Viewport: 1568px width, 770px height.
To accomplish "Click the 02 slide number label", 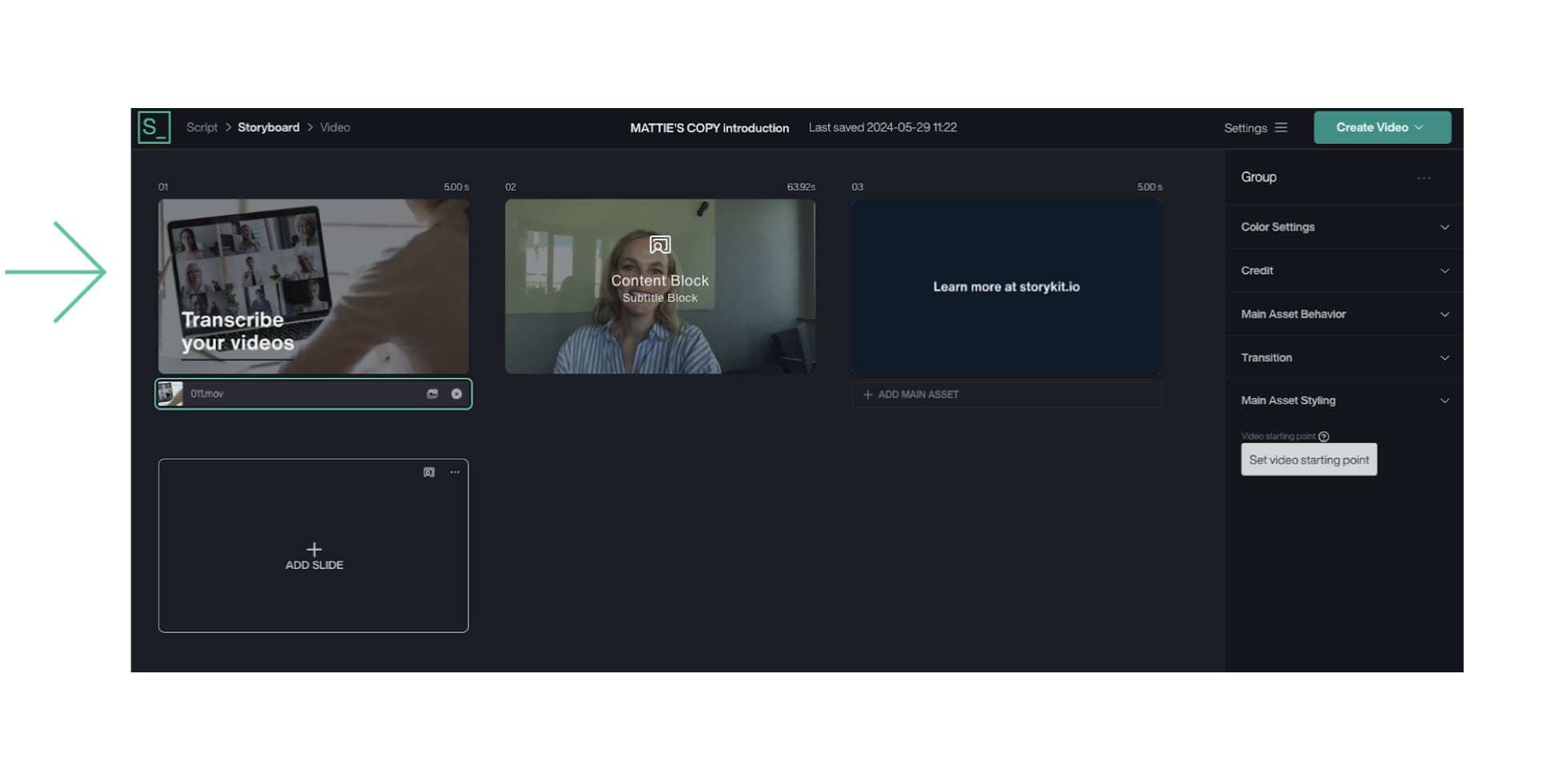I will 511,187.
